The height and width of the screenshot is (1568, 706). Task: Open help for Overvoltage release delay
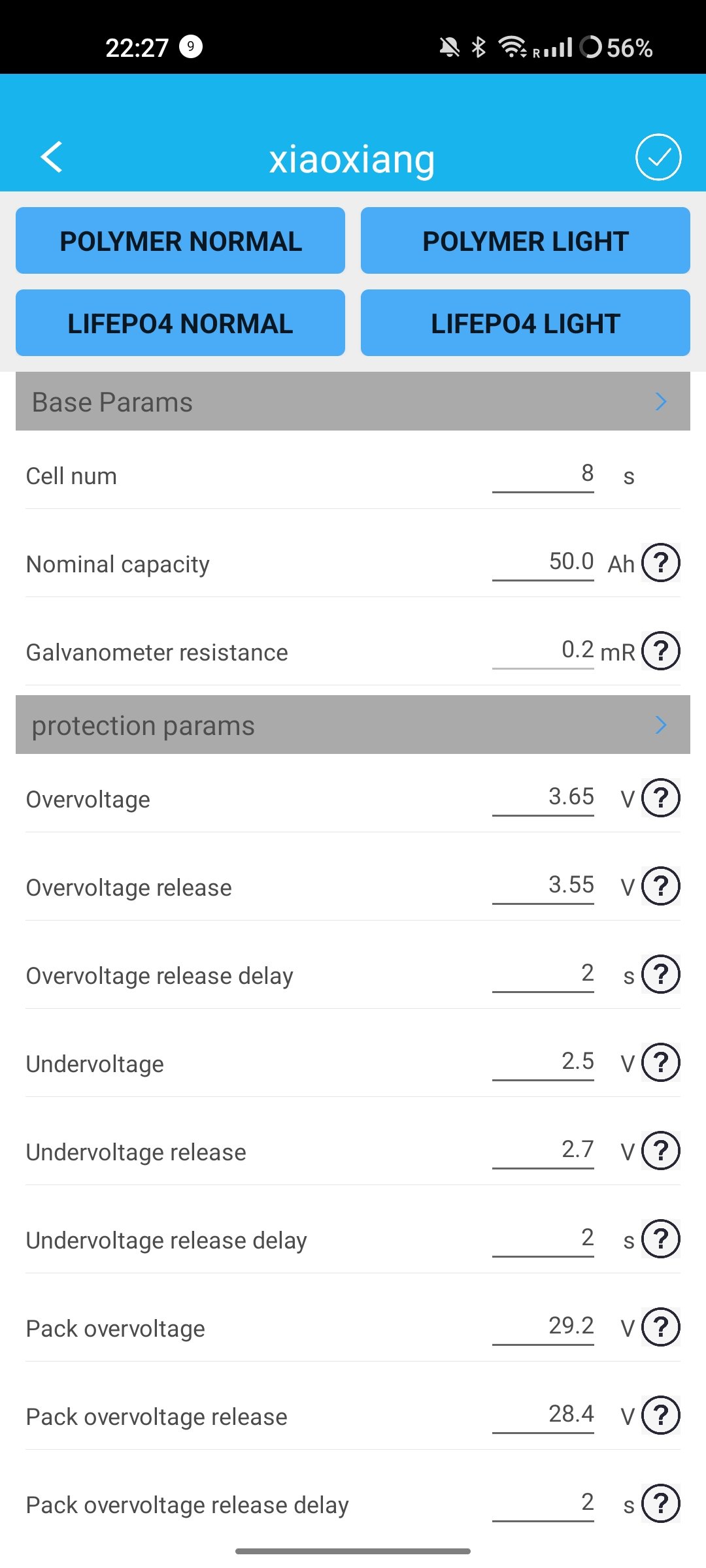pos(660,974)
